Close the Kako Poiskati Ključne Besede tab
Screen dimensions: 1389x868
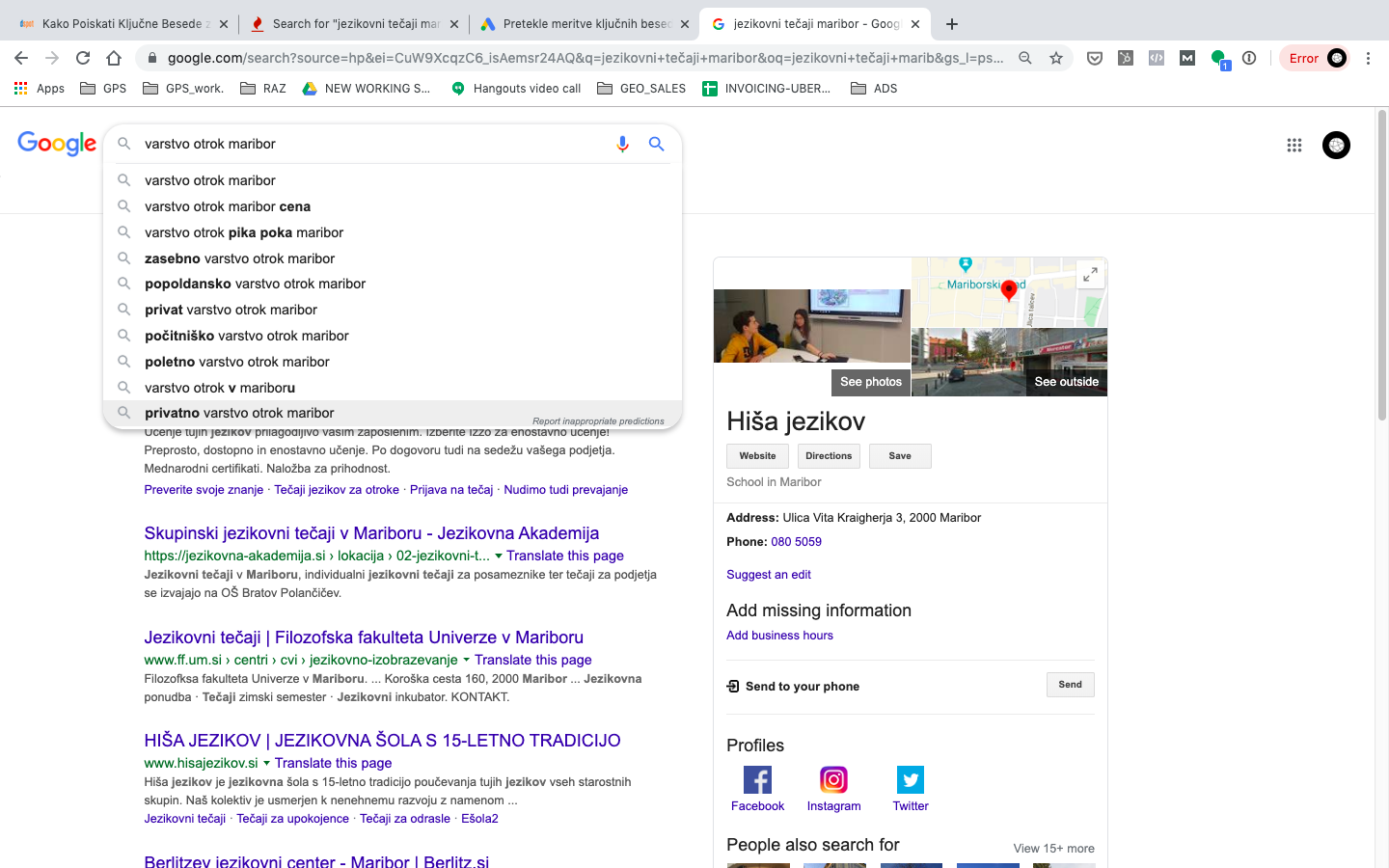224,24
